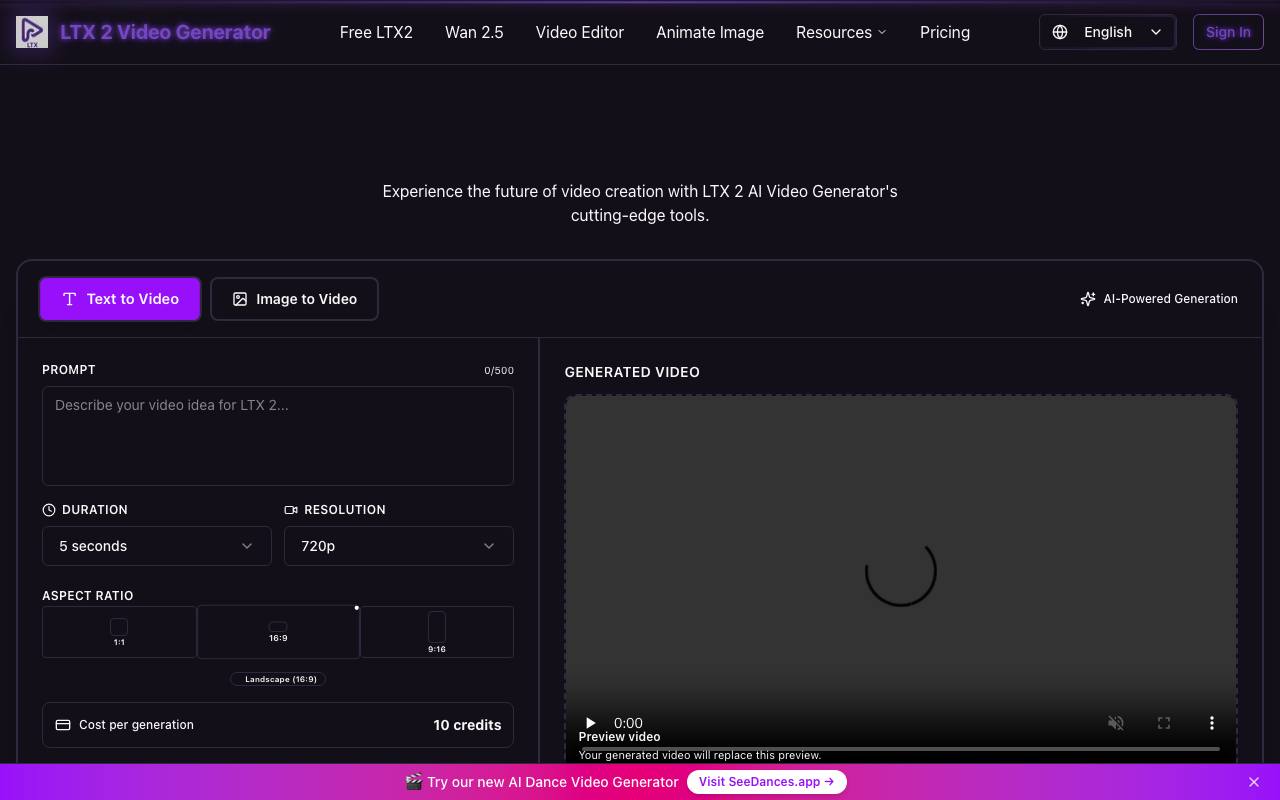Click the PROMPT label
This screenshot has width=1280, height=800.
tap(69, 370)
